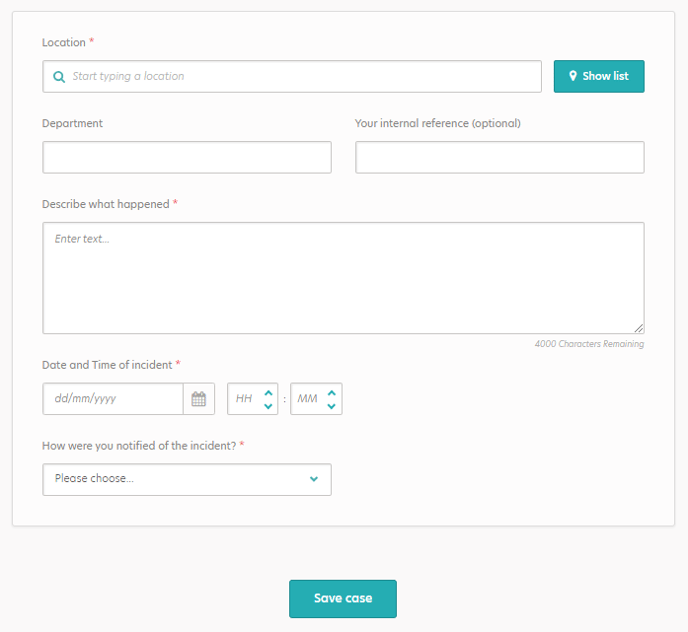
Task: Click the textarea resize handle corner
Action: pos(639,328)
